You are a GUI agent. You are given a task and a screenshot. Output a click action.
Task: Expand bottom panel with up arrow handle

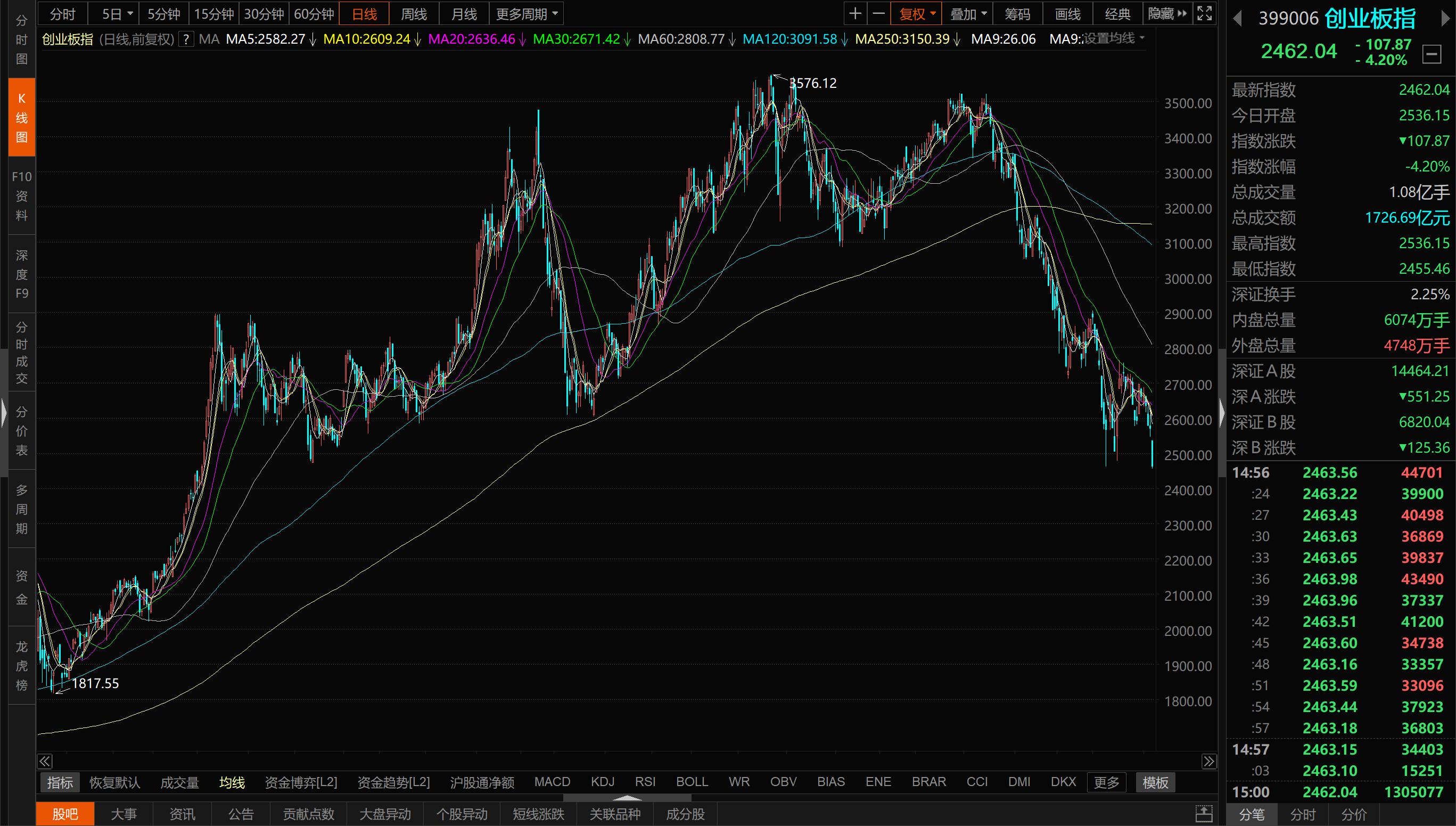[627, 797]
